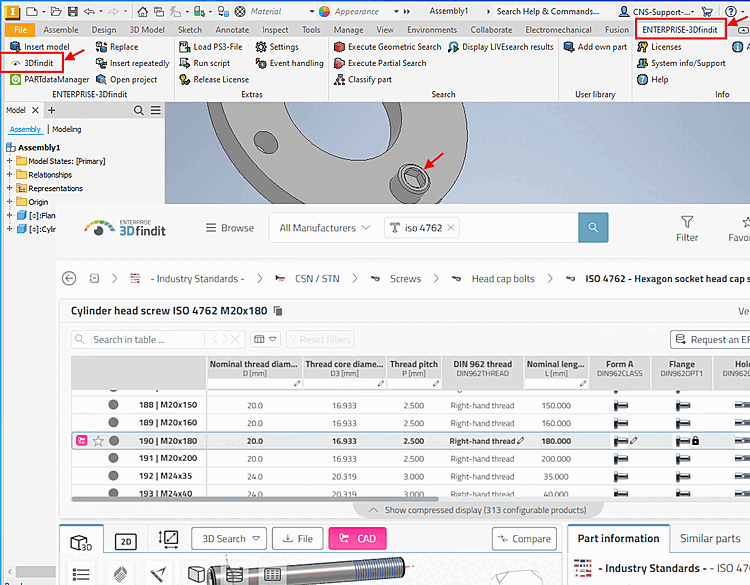This screenshot has width=750, height=585.
Task: Expand the Origin tree node
Action: pos(9,201)
